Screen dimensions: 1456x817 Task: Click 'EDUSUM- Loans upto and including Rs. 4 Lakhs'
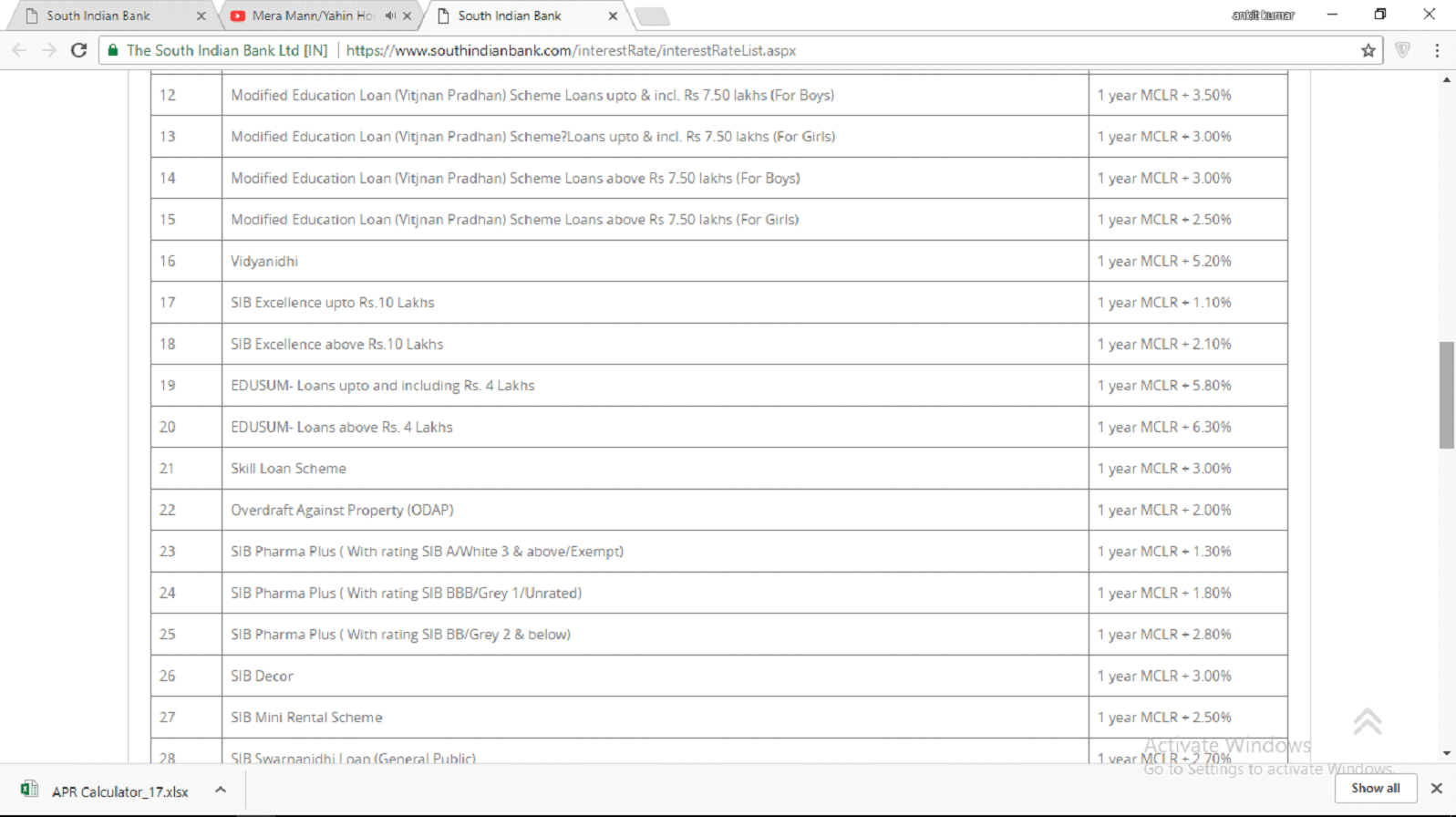click(383, 386)
